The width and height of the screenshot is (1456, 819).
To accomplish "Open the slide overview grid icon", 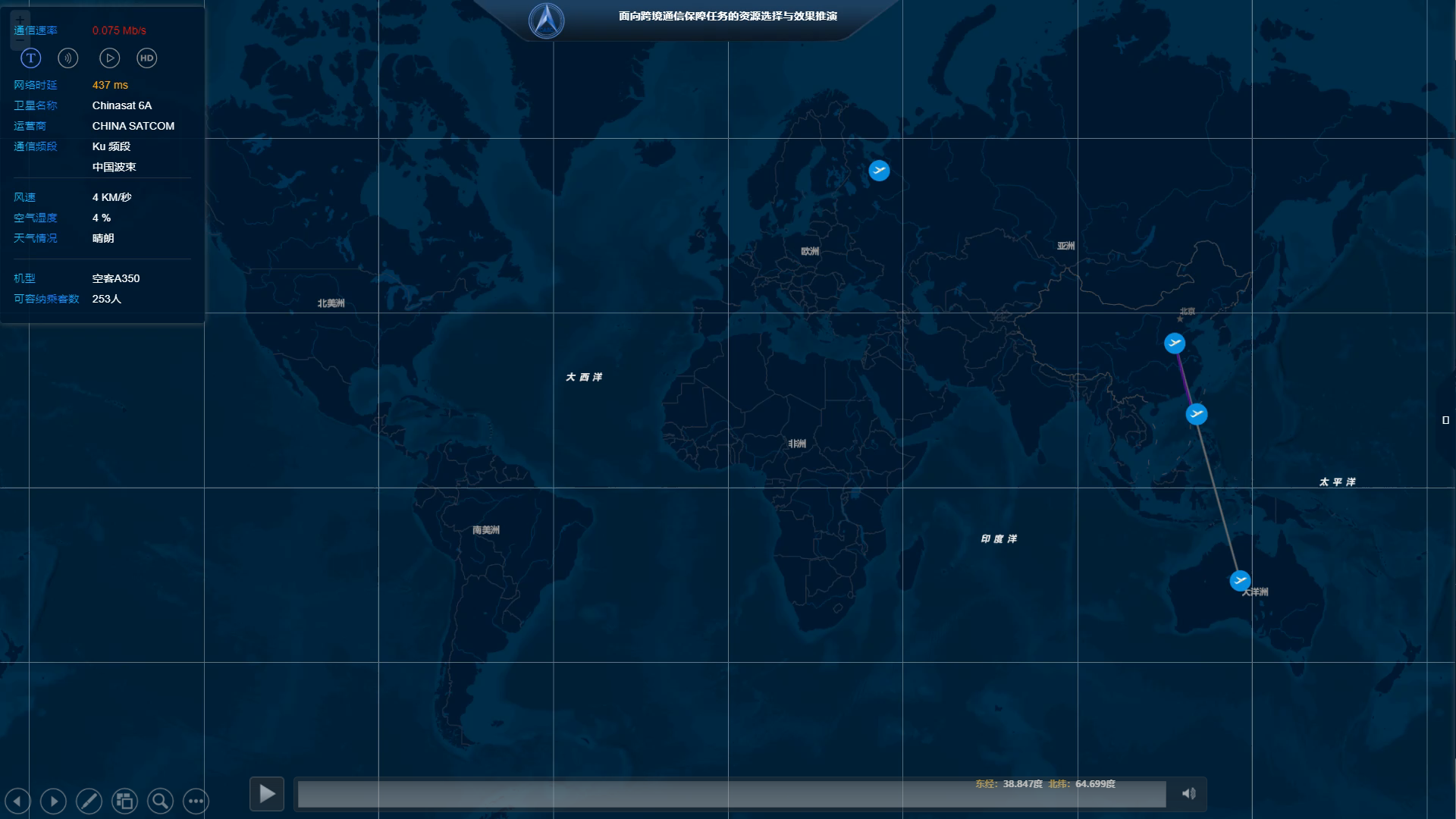I will [x=124, y=801].
